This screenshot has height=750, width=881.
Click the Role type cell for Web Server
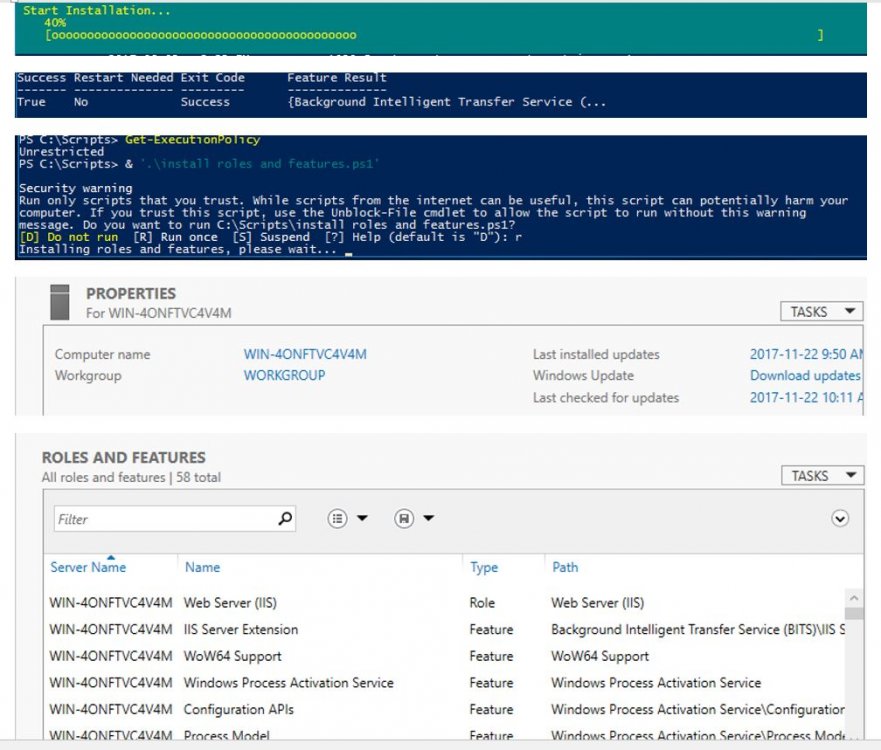click(x=482, y=603)
